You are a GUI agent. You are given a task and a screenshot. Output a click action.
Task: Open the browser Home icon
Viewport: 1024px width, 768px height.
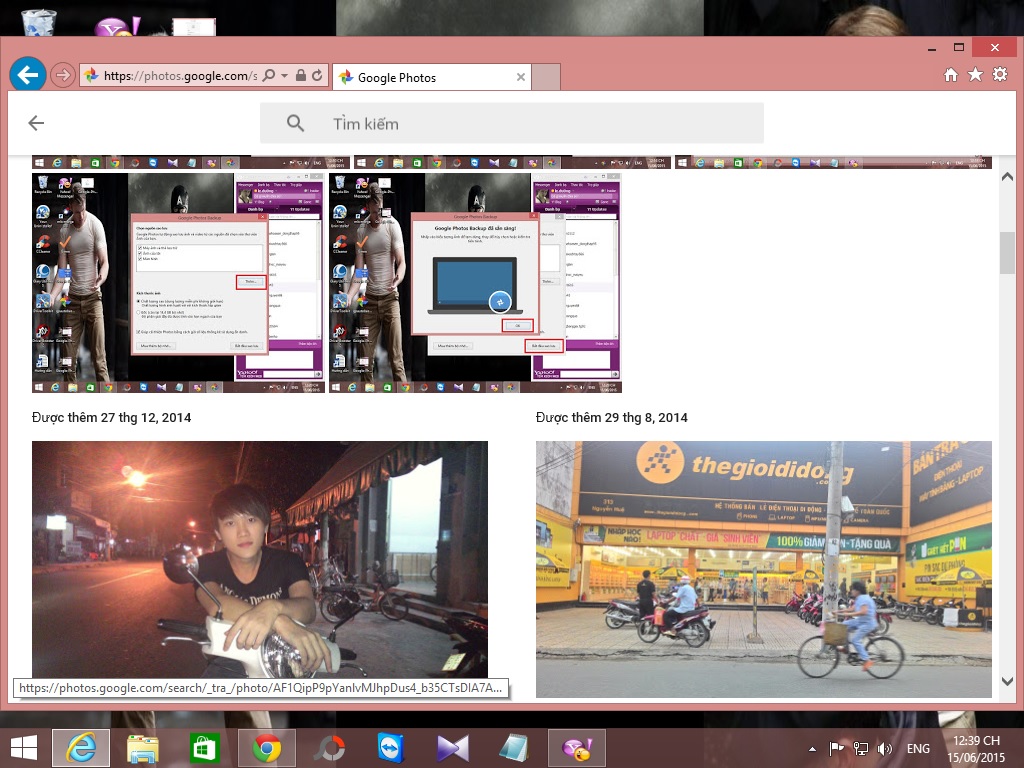951,75
